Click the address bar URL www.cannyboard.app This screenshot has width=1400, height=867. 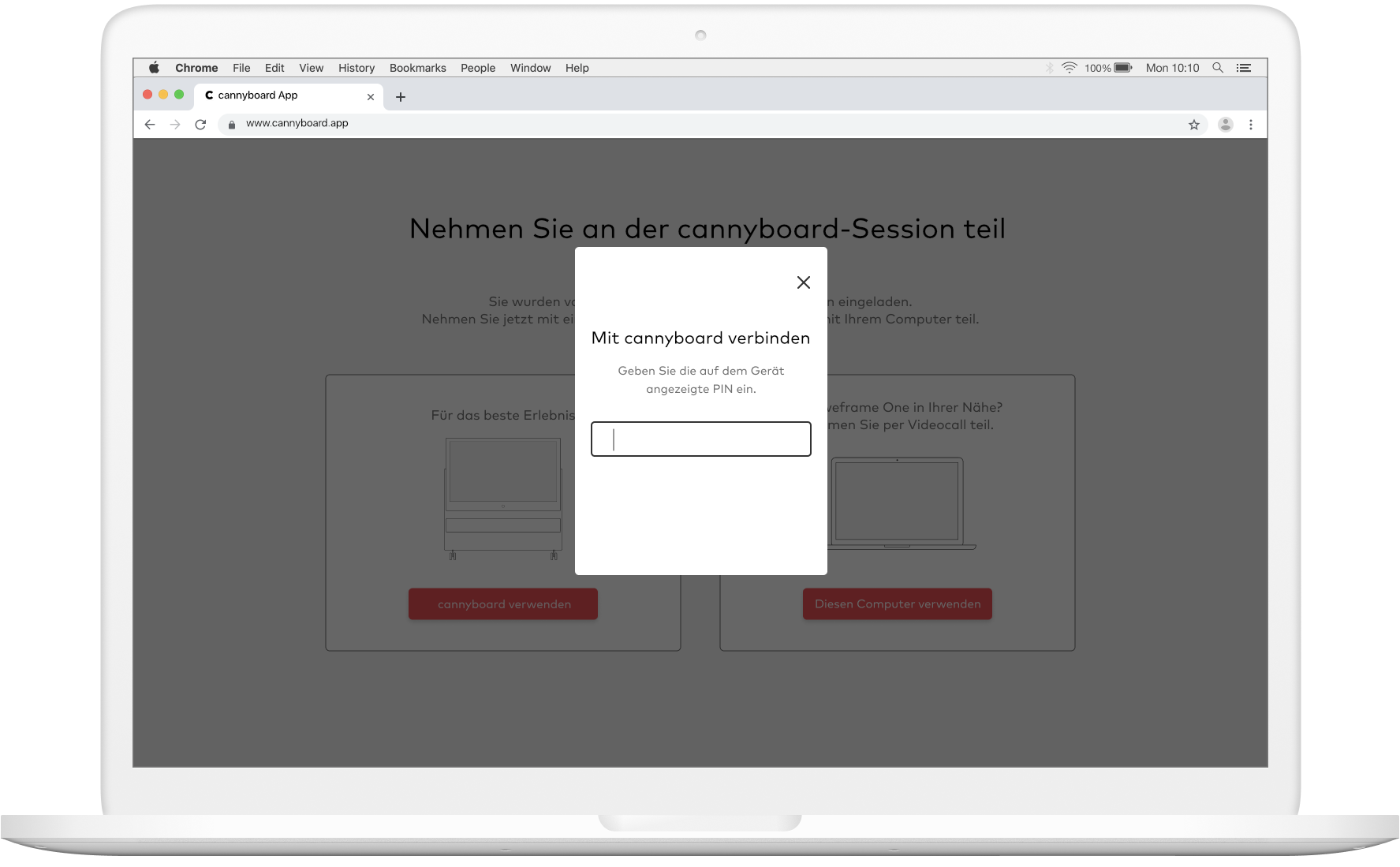[297, 123]
